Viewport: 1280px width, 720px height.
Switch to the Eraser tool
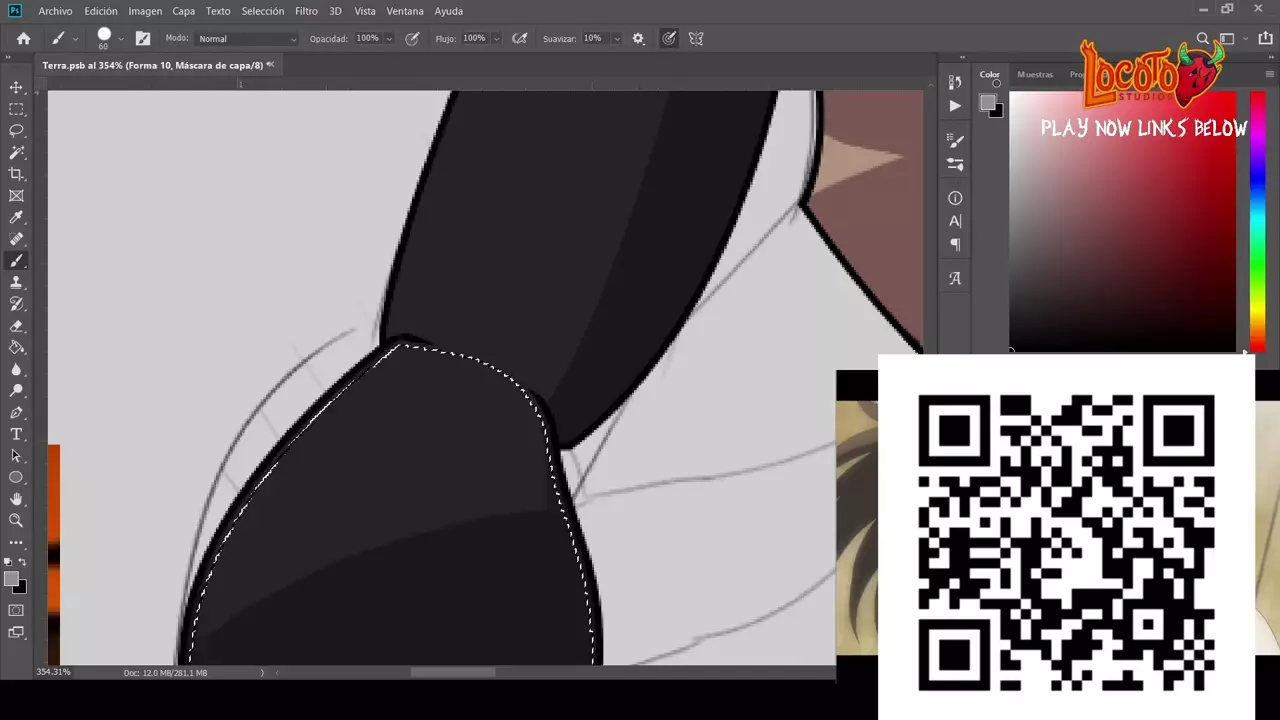tap(16, 326)
